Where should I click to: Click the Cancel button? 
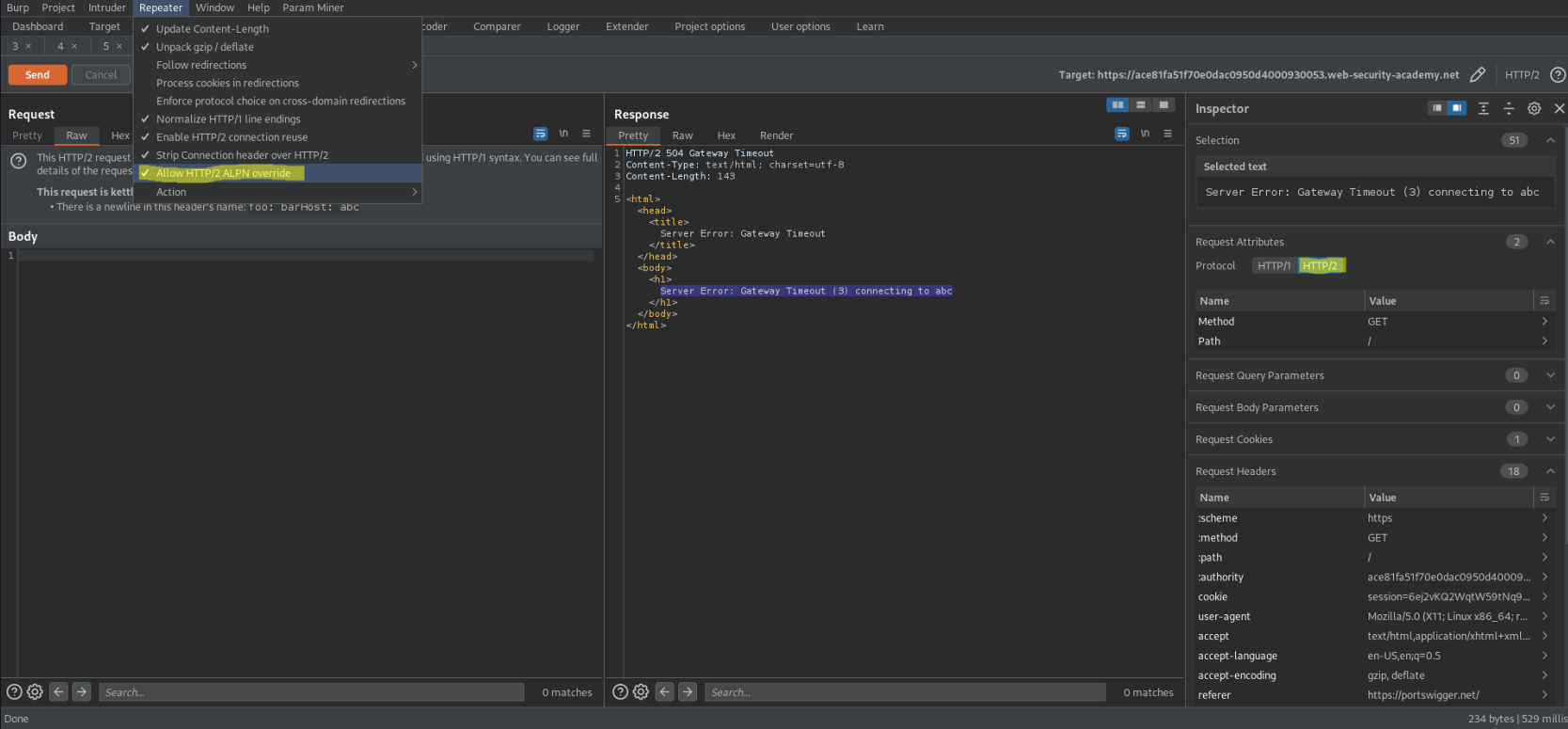[101, 74]
